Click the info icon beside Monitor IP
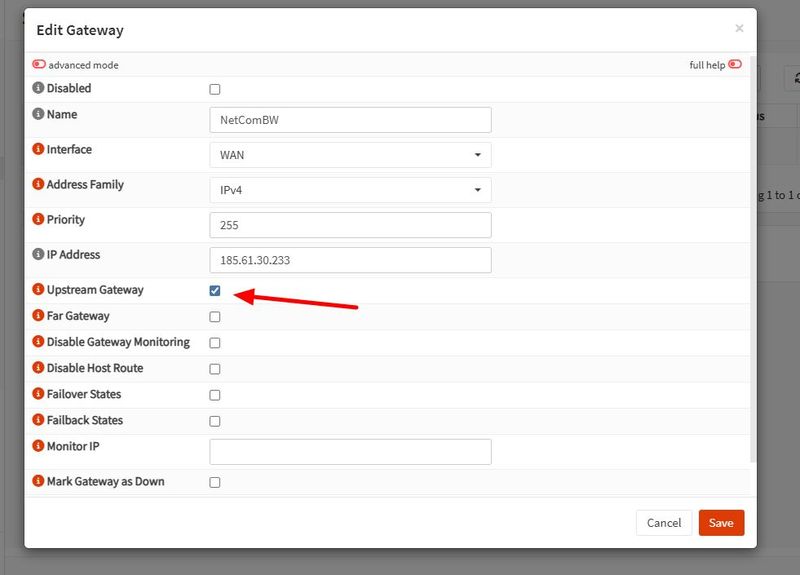 click(x=38, y=446)
